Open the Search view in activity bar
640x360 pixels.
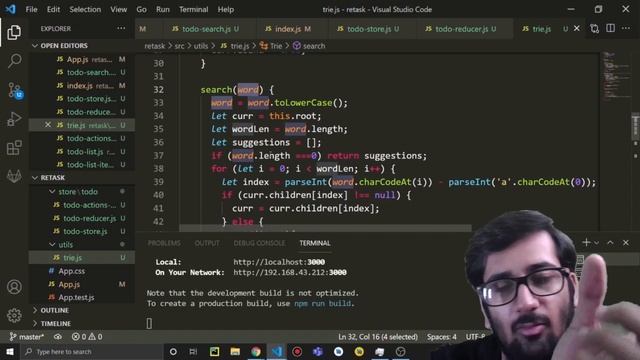tap(14, 61)
